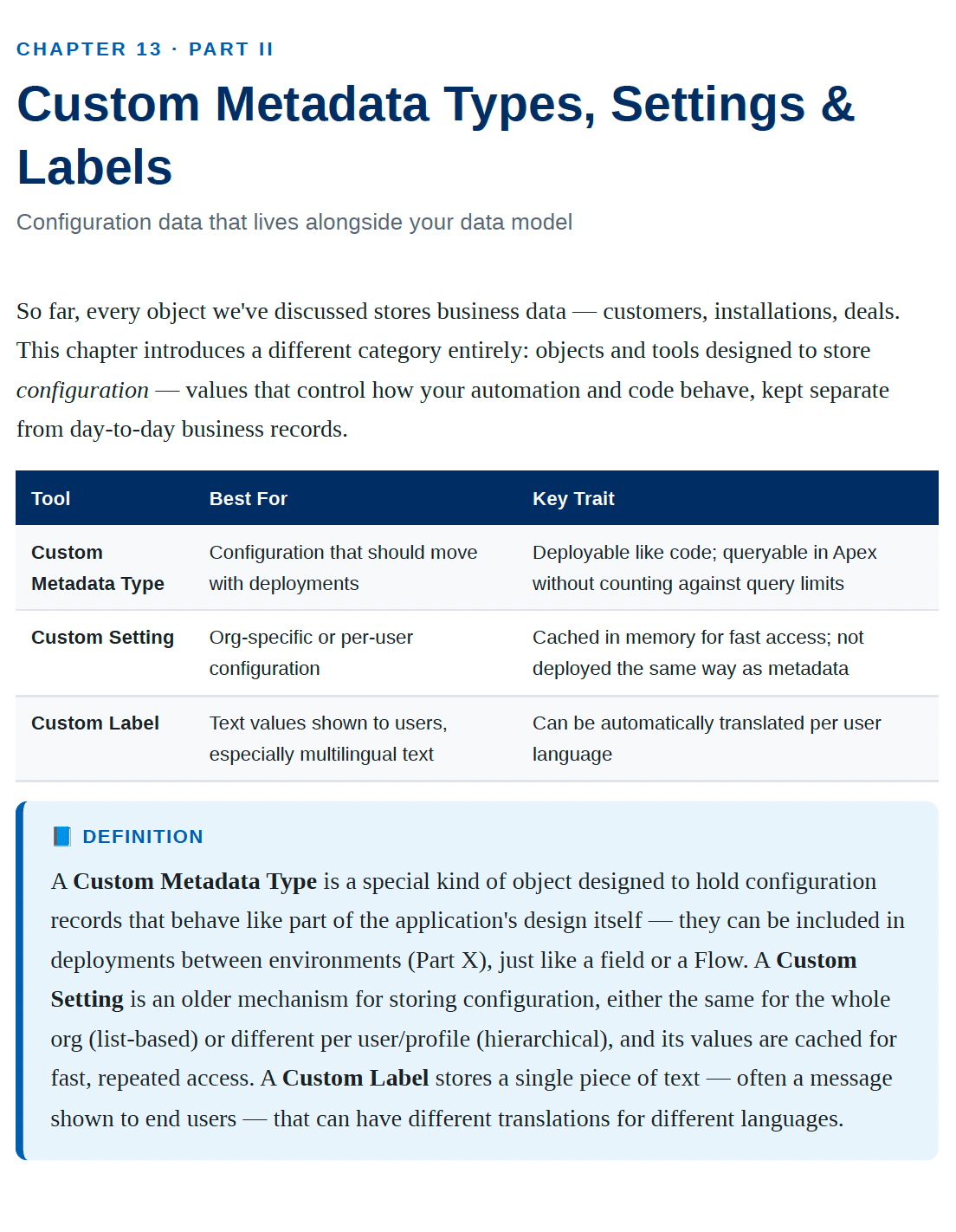Click the Tool column header
The width and height of the screenshot is (956, 1232).
pyautogui.click(x=51, y=498)
